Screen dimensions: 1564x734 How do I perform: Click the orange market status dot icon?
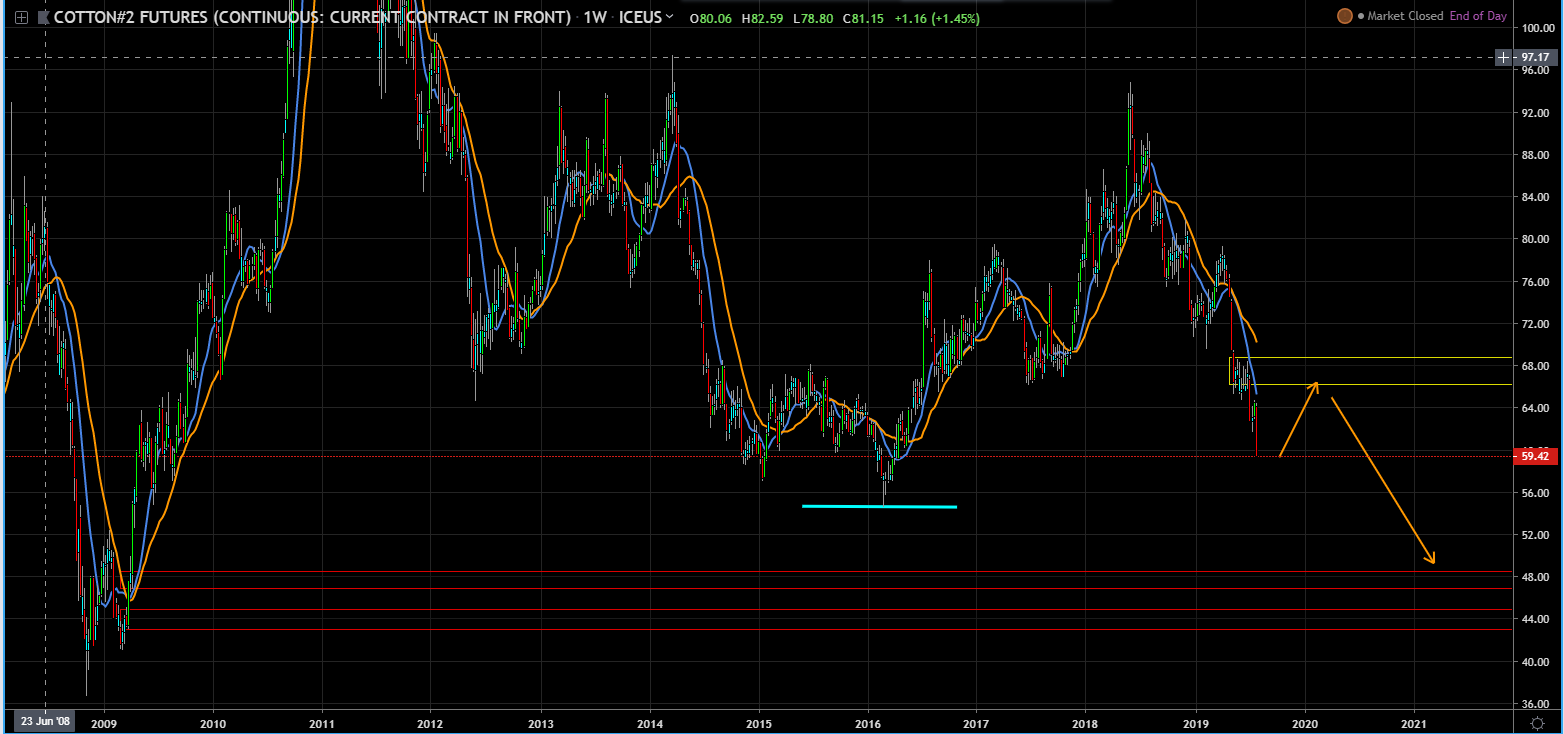pyautogui.click(x=1345, y=16)
